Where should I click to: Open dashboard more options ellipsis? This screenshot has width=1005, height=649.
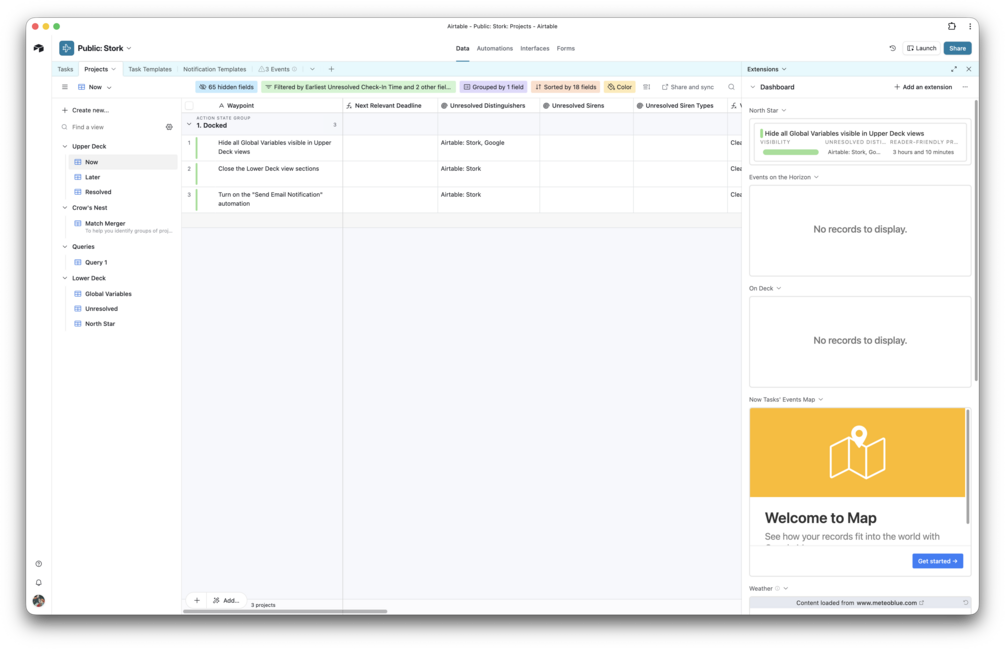965,87
